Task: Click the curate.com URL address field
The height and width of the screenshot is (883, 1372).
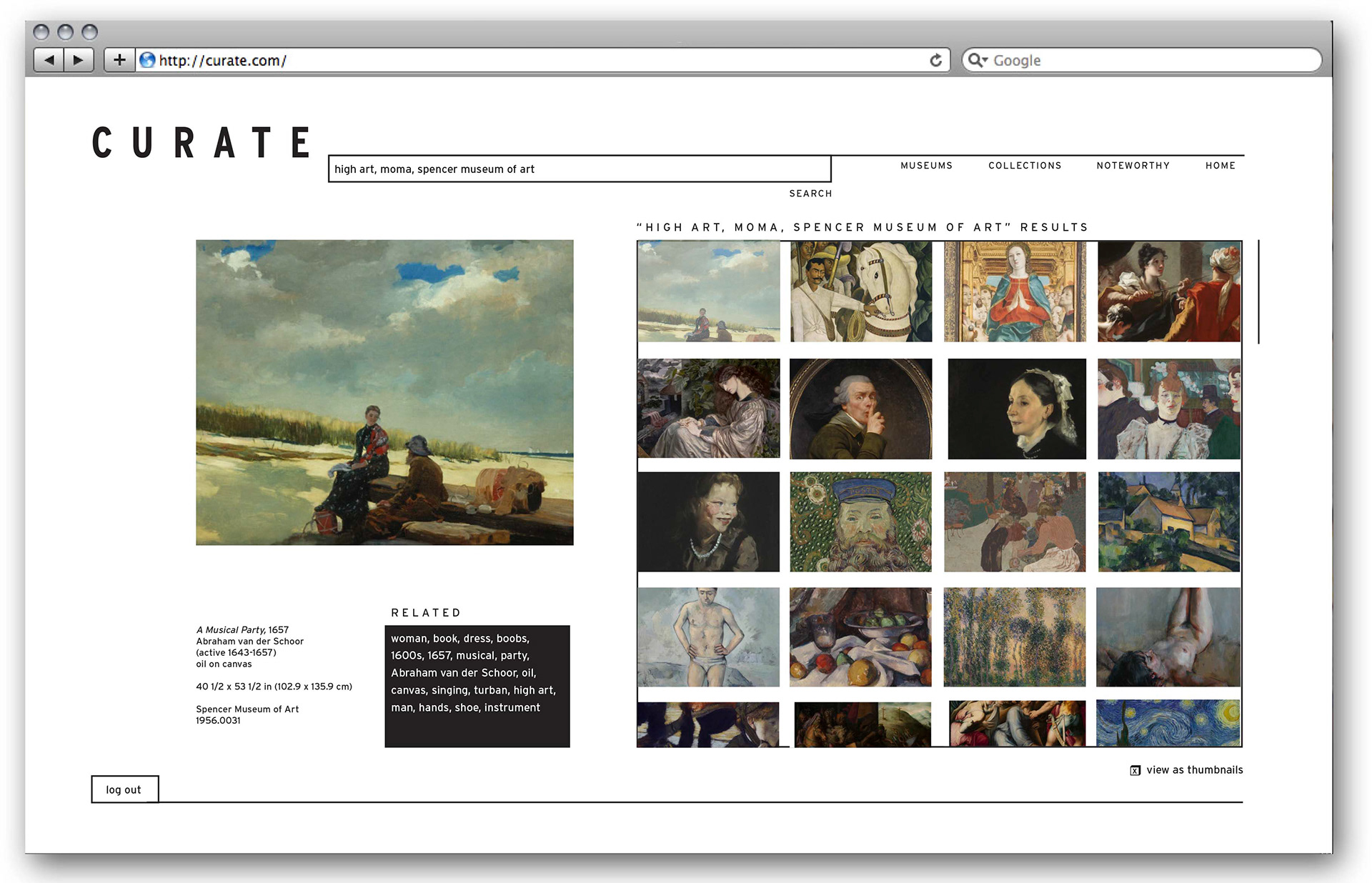Action: (543, 60)
